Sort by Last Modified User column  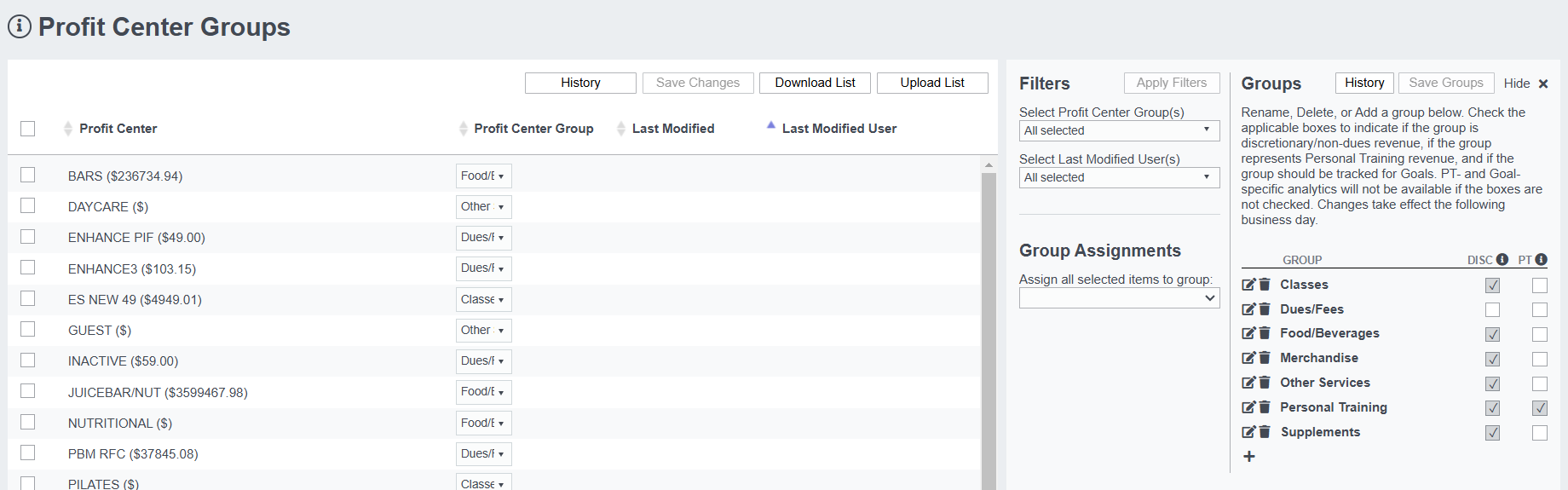coord(839,129)
